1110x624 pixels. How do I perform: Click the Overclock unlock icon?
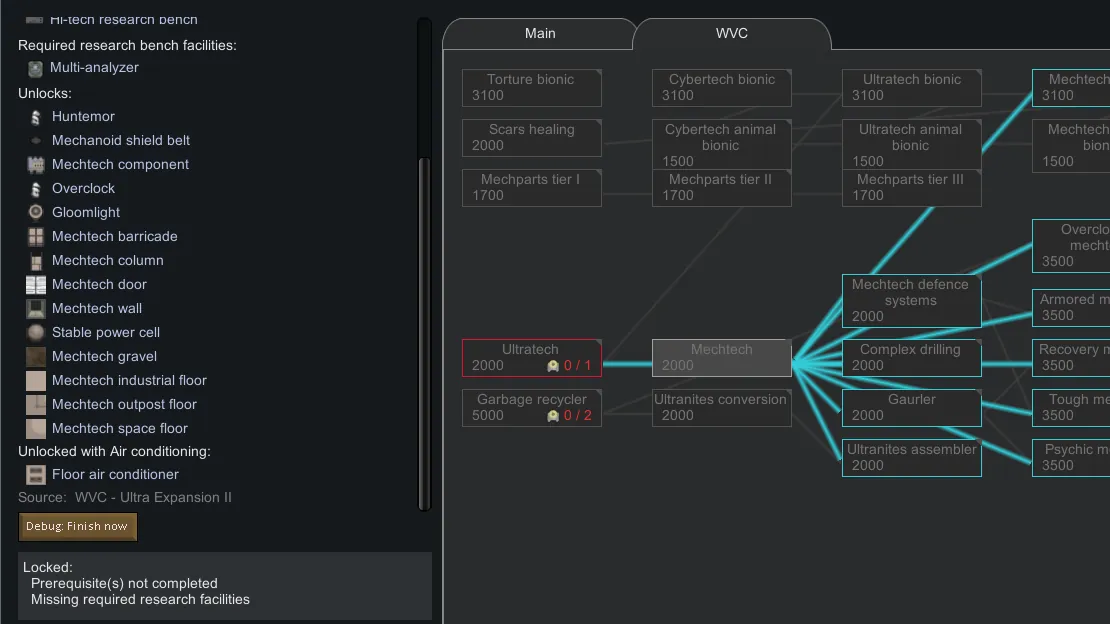[x=36, y=189]
